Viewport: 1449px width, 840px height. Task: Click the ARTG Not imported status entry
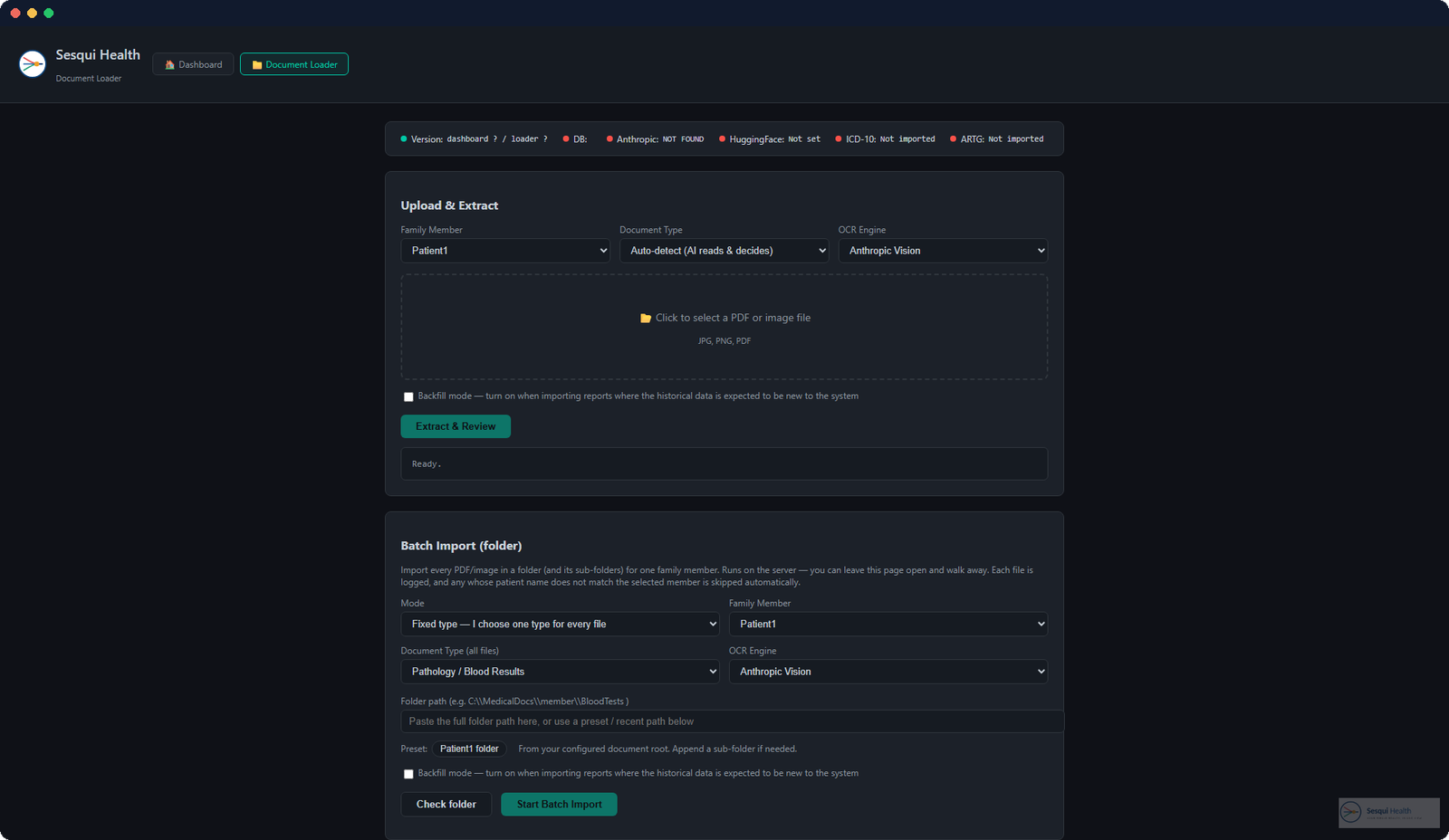(996, 139)
